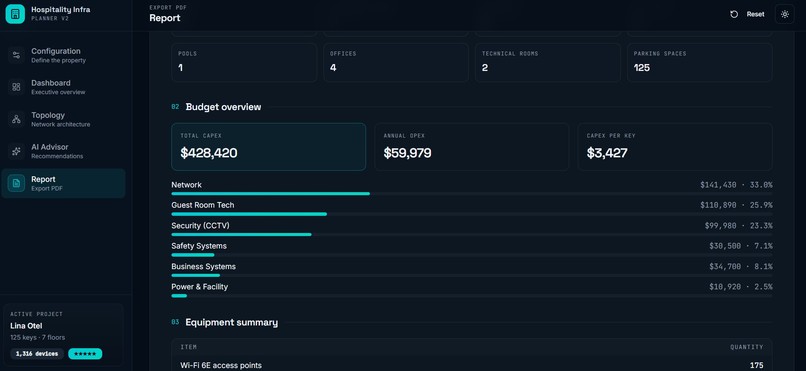
Task: Select the Report Export PDF item
Action: click(x=63, y=183)
